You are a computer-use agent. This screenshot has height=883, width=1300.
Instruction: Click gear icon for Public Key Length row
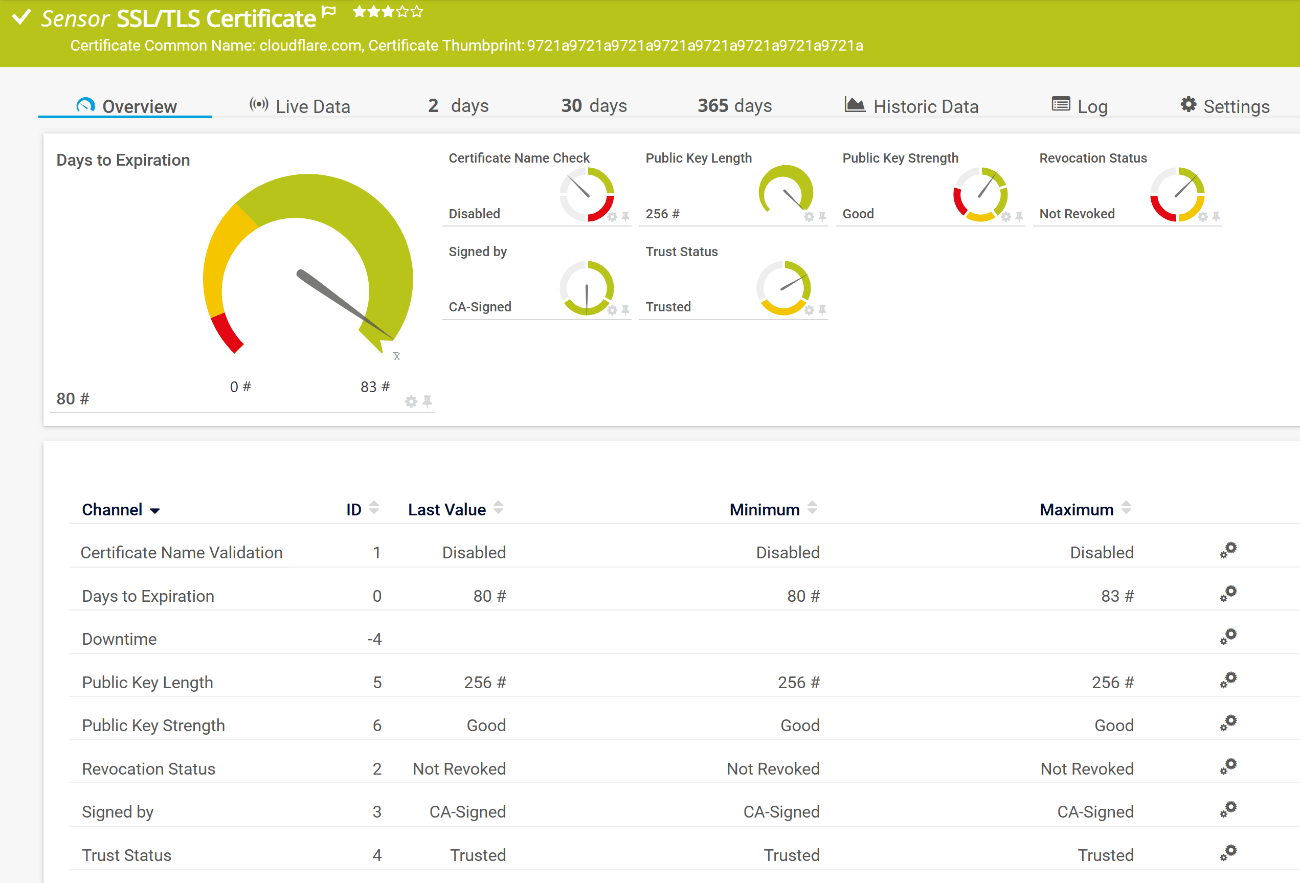(x=1229, y=679)
